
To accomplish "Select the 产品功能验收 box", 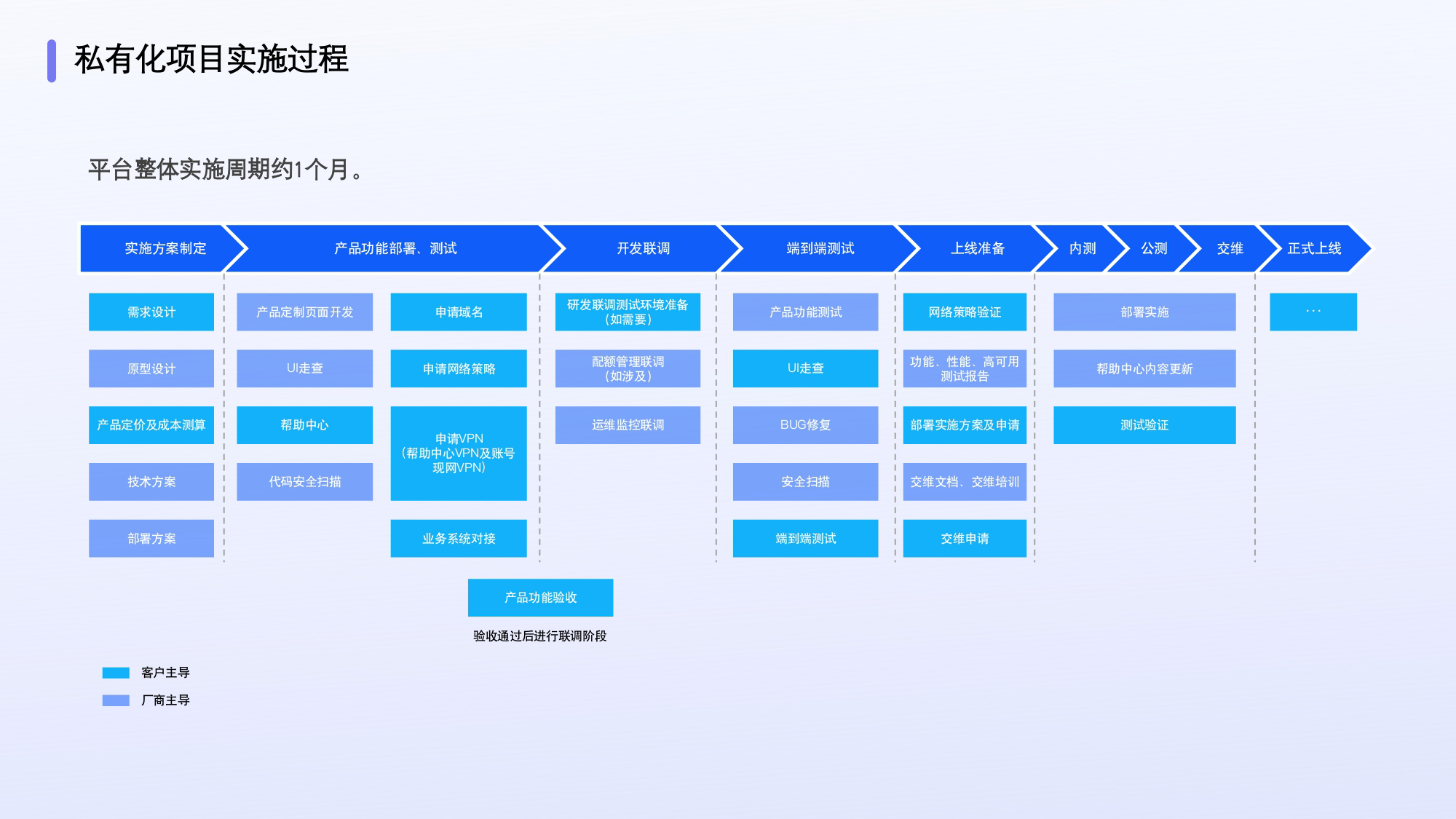I will (x=540, y=598).
